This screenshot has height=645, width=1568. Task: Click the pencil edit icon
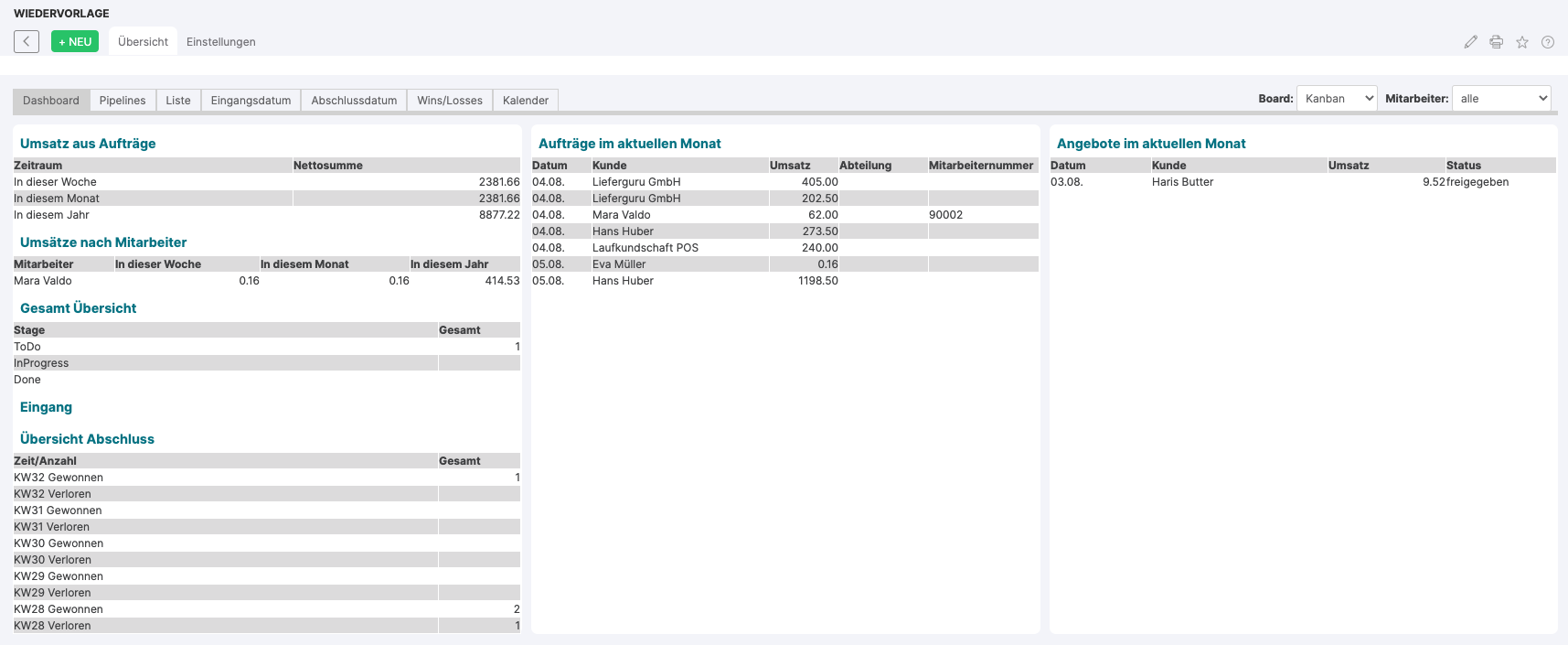(1470, 42)
